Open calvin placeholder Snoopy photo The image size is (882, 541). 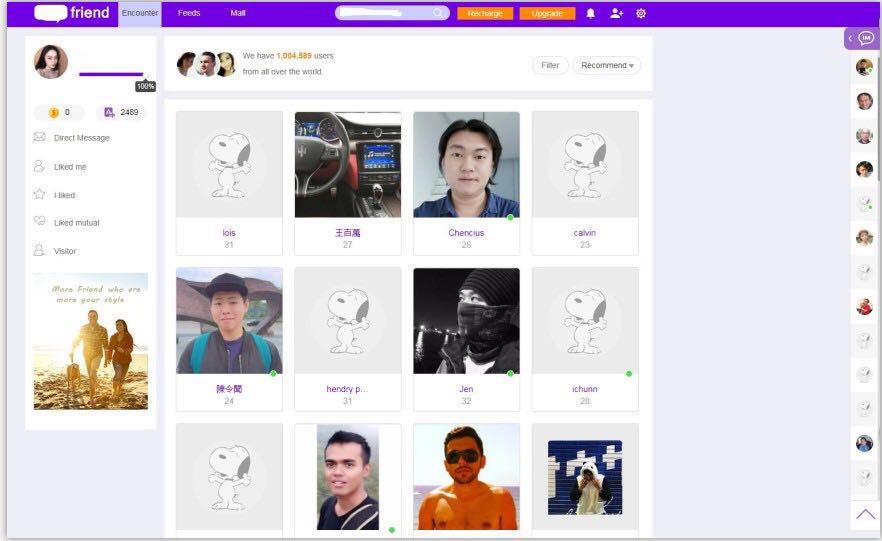click(585, 164)
